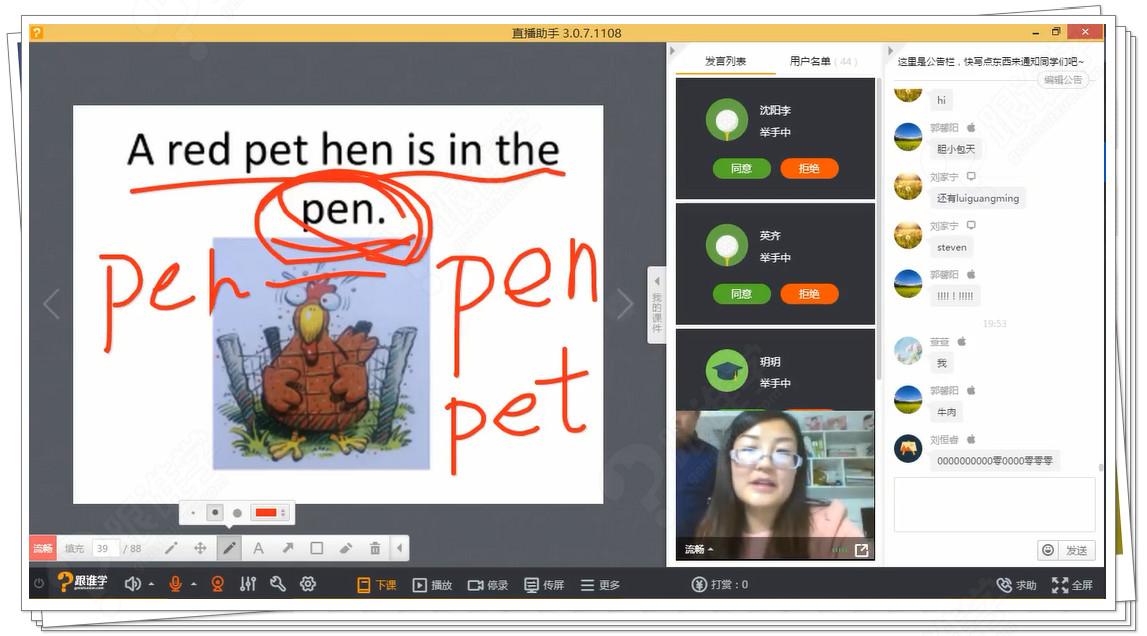Image resolution: width=1147 pixels, height=636 pixels.
Task: Reject 英齐's raise-hand request
Action: point(809,293)
